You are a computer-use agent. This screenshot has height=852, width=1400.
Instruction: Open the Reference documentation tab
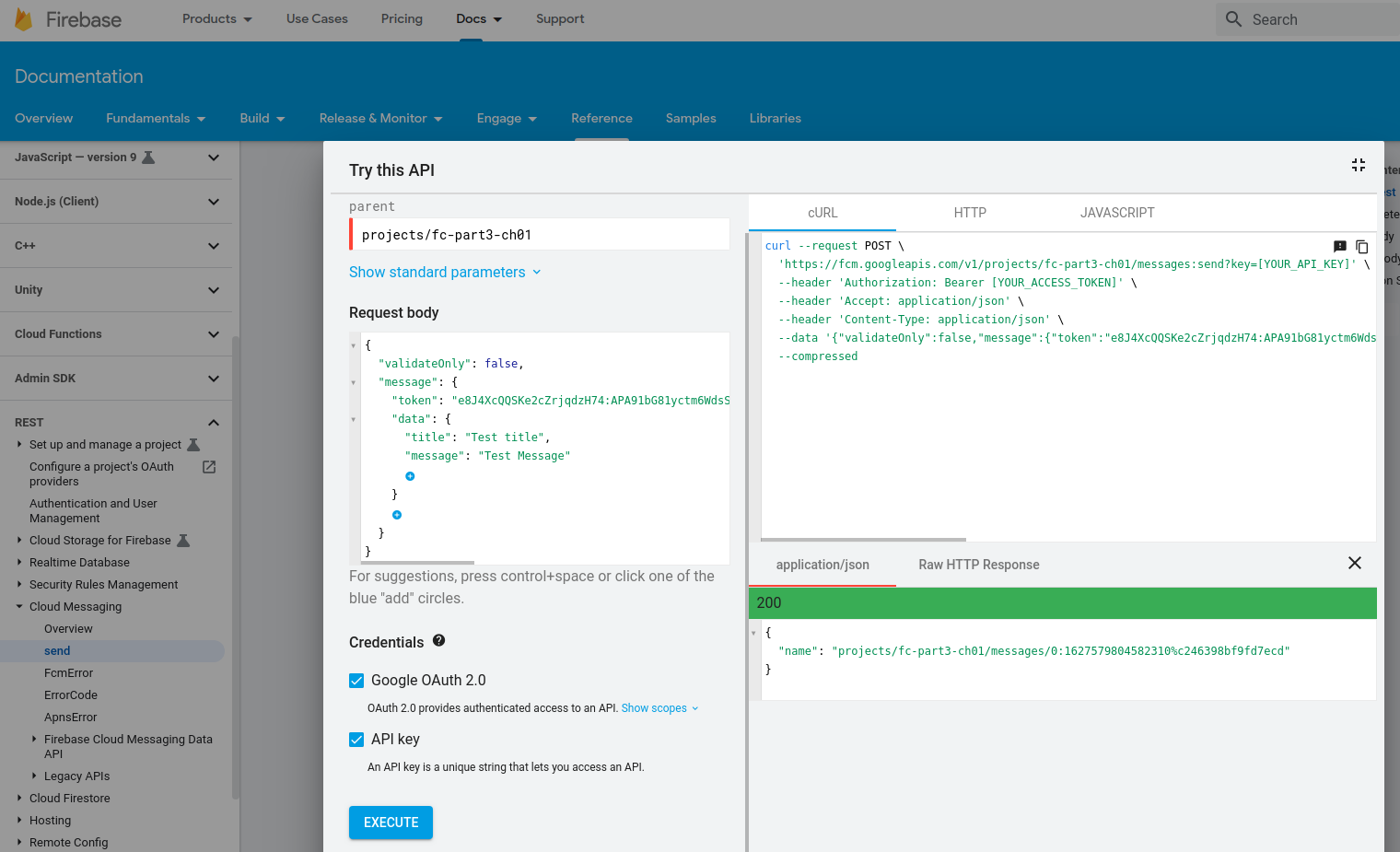[601, 118]
